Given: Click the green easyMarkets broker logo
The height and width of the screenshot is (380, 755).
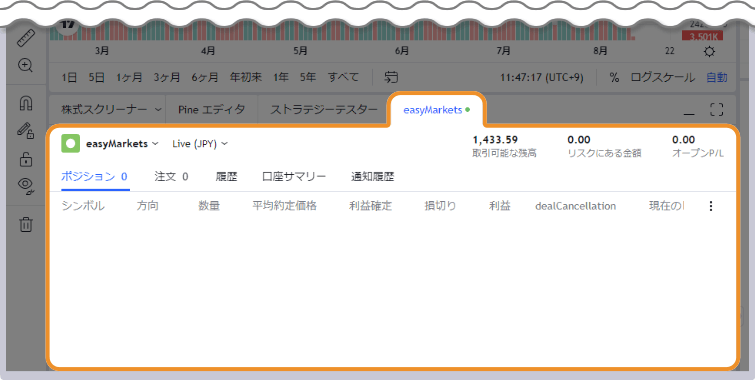Looking at the screenshot, I should (70, 144).
